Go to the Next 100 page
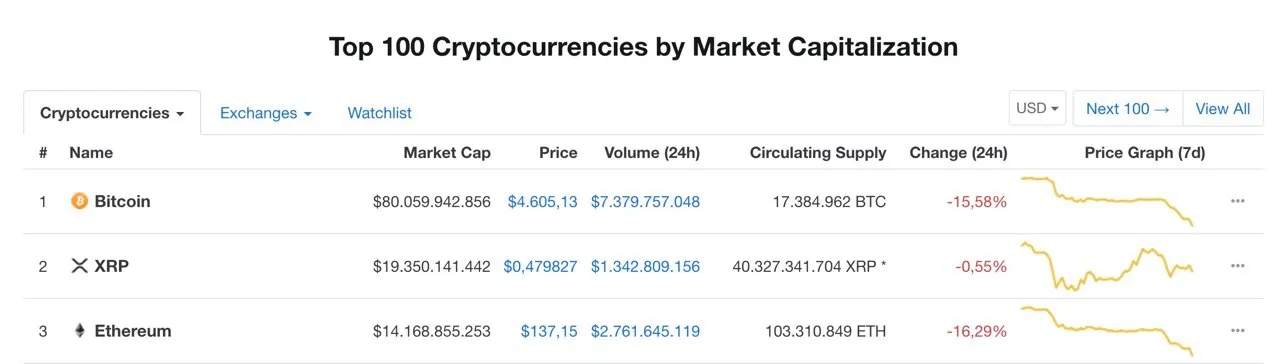This screenshot has width=1280, height=364. point(1128,109)
